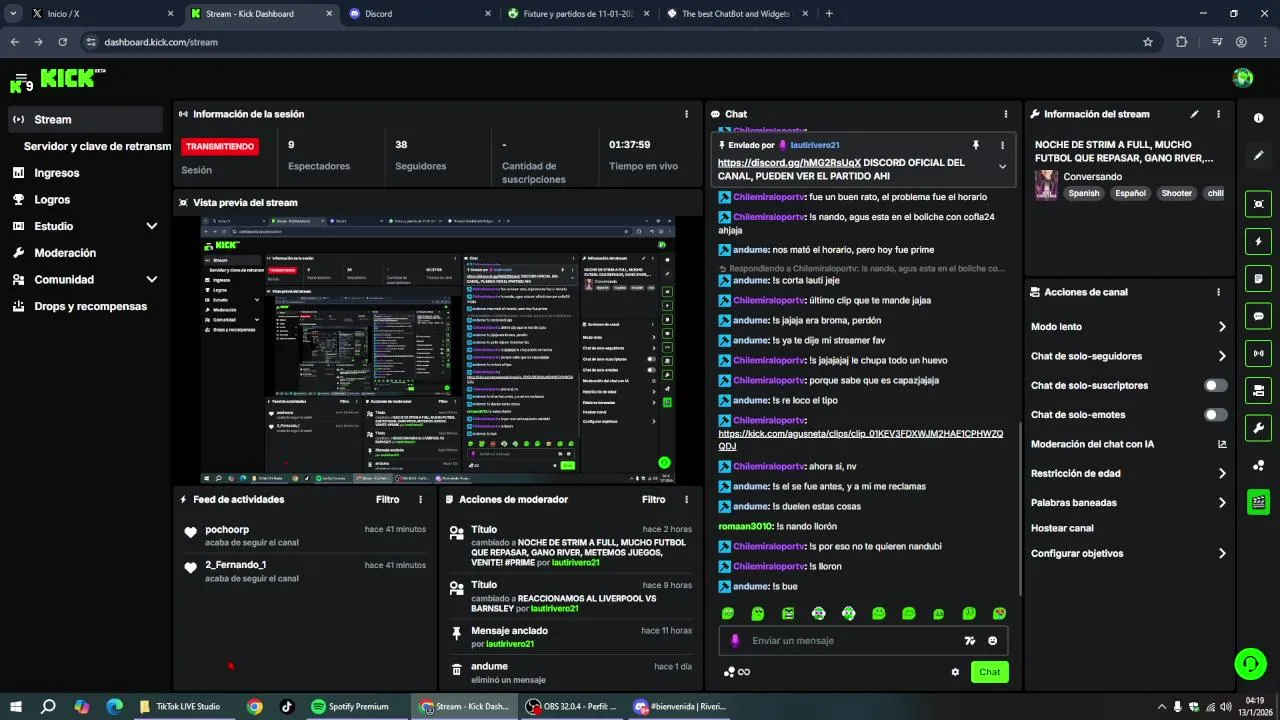
Task: Open Spotify Premium from taskbar
Action: pos(349,706)
